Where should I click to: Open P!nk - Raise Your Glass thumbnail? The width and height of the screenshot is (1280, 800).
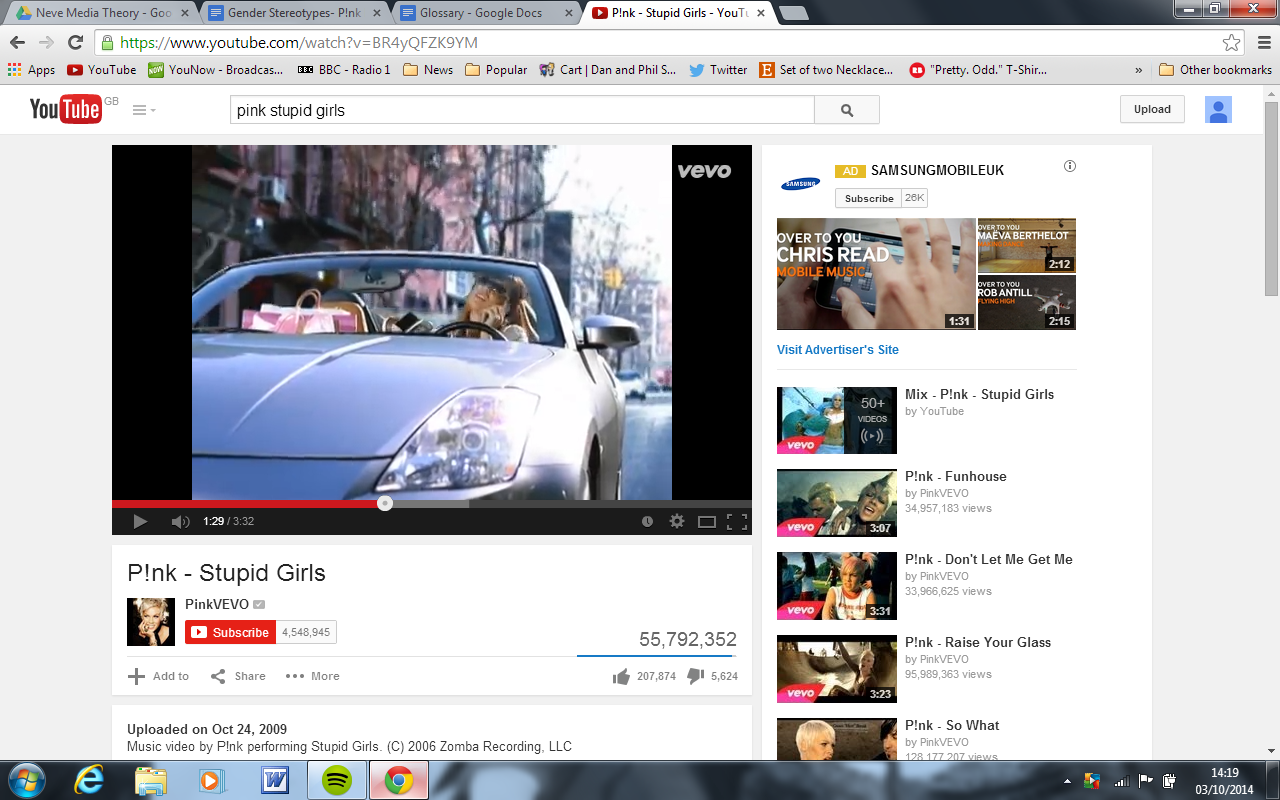[837, 669]
